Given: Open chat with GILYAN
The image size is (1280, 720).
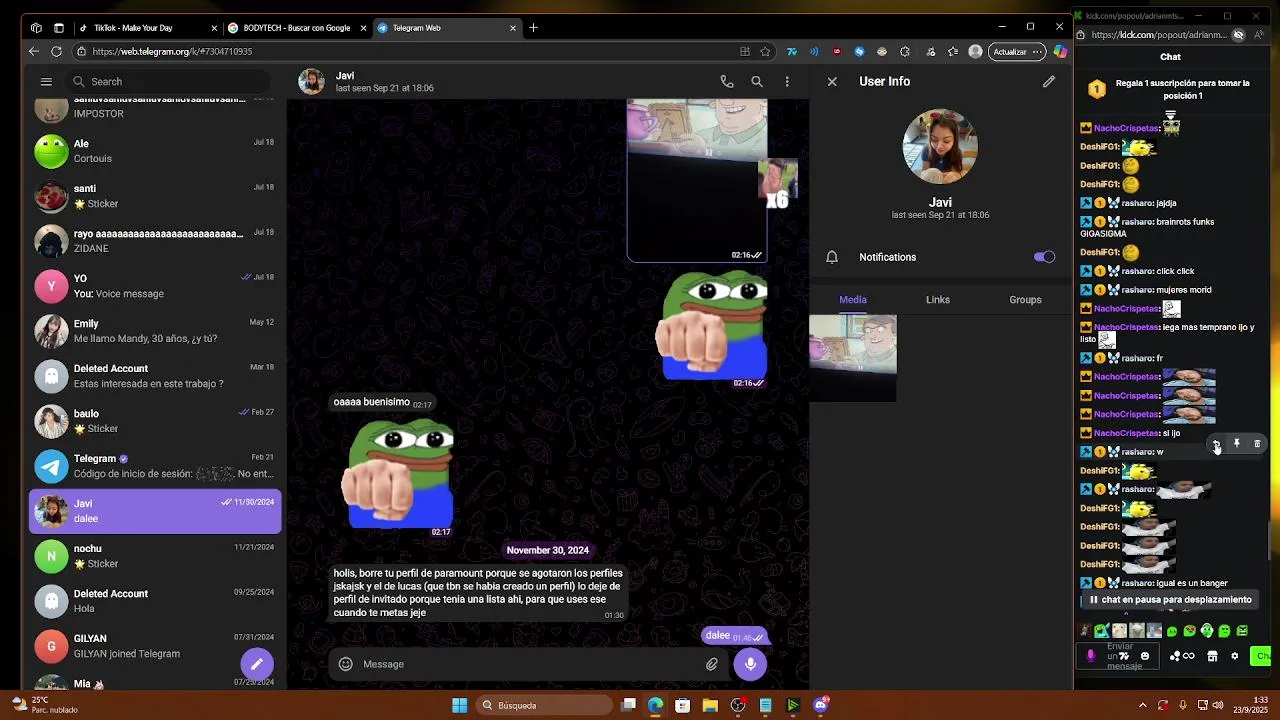Looking at the screenshot, I should 155,646.
